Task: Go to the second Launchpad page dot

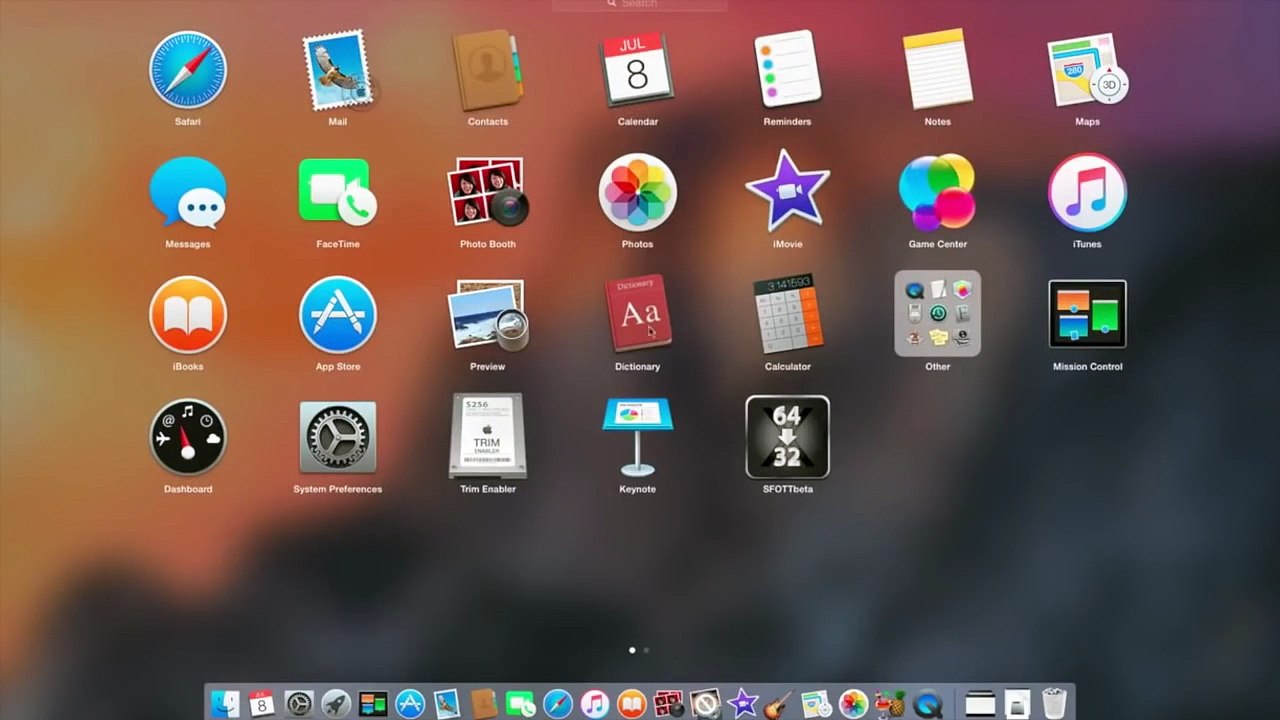Action: tap(646, 650)
